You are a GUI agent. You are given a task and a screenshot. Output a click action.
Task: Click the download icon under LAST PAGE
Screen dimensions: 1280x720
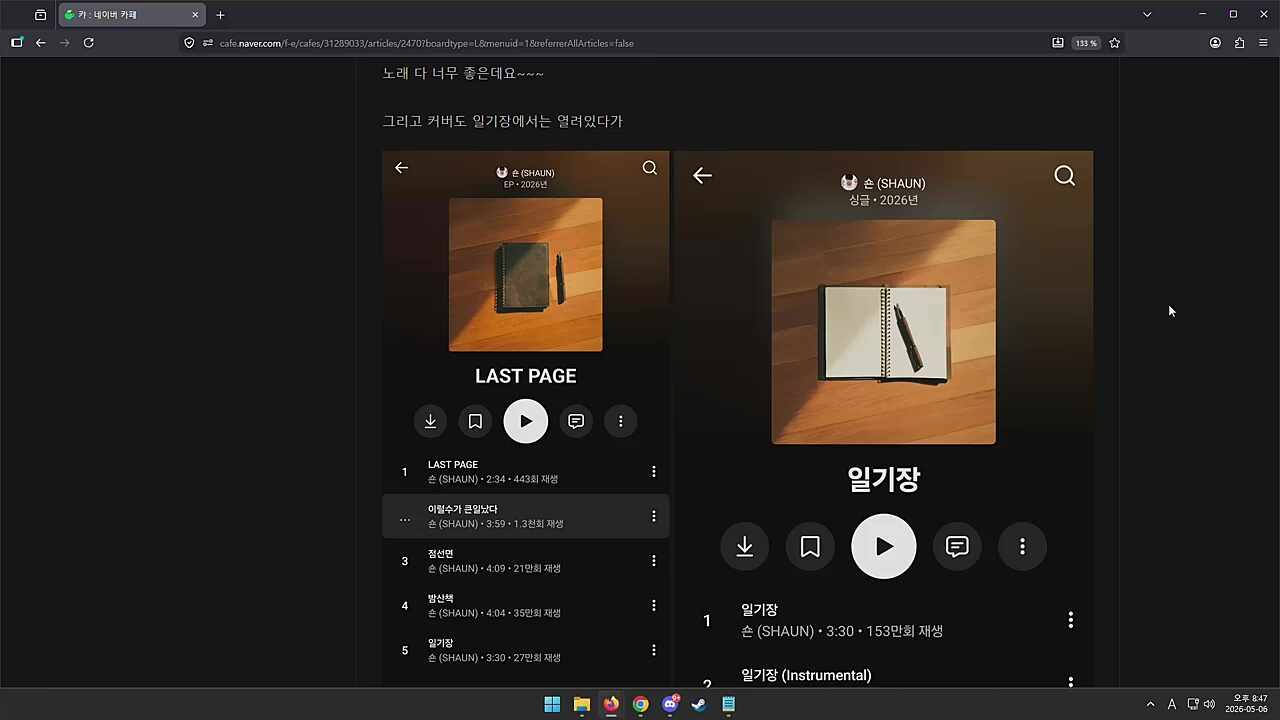[430, 421]
